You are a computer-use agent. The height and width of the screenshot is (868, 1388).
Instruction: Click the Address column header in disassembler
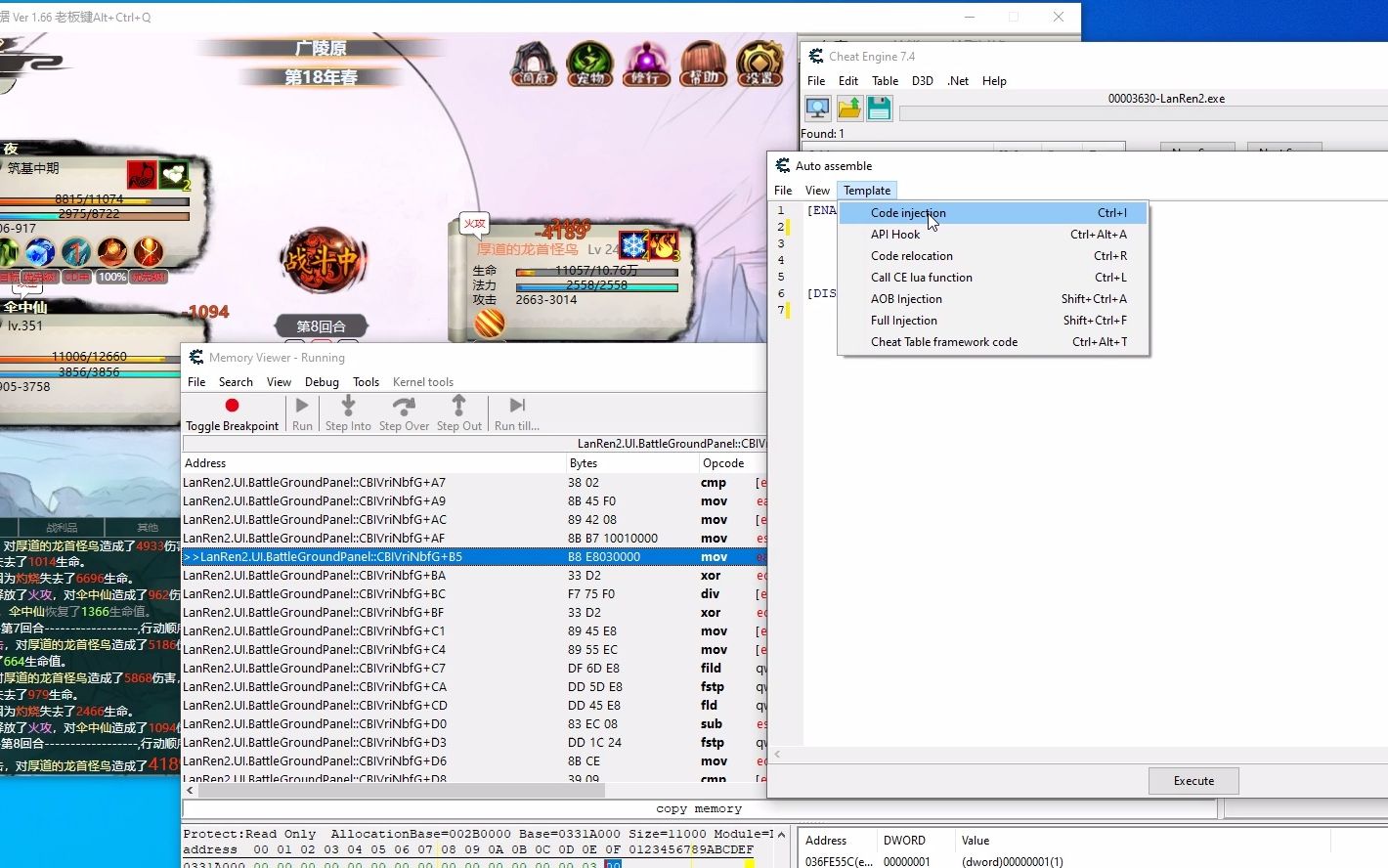point(374,463)
